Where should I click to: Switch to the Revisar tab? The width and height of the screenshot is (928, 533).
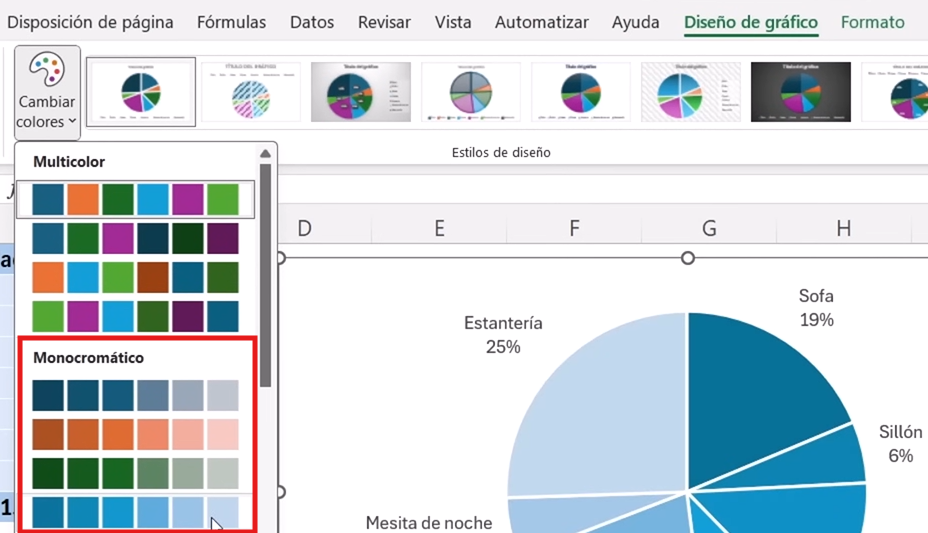(x=384, y=22)
